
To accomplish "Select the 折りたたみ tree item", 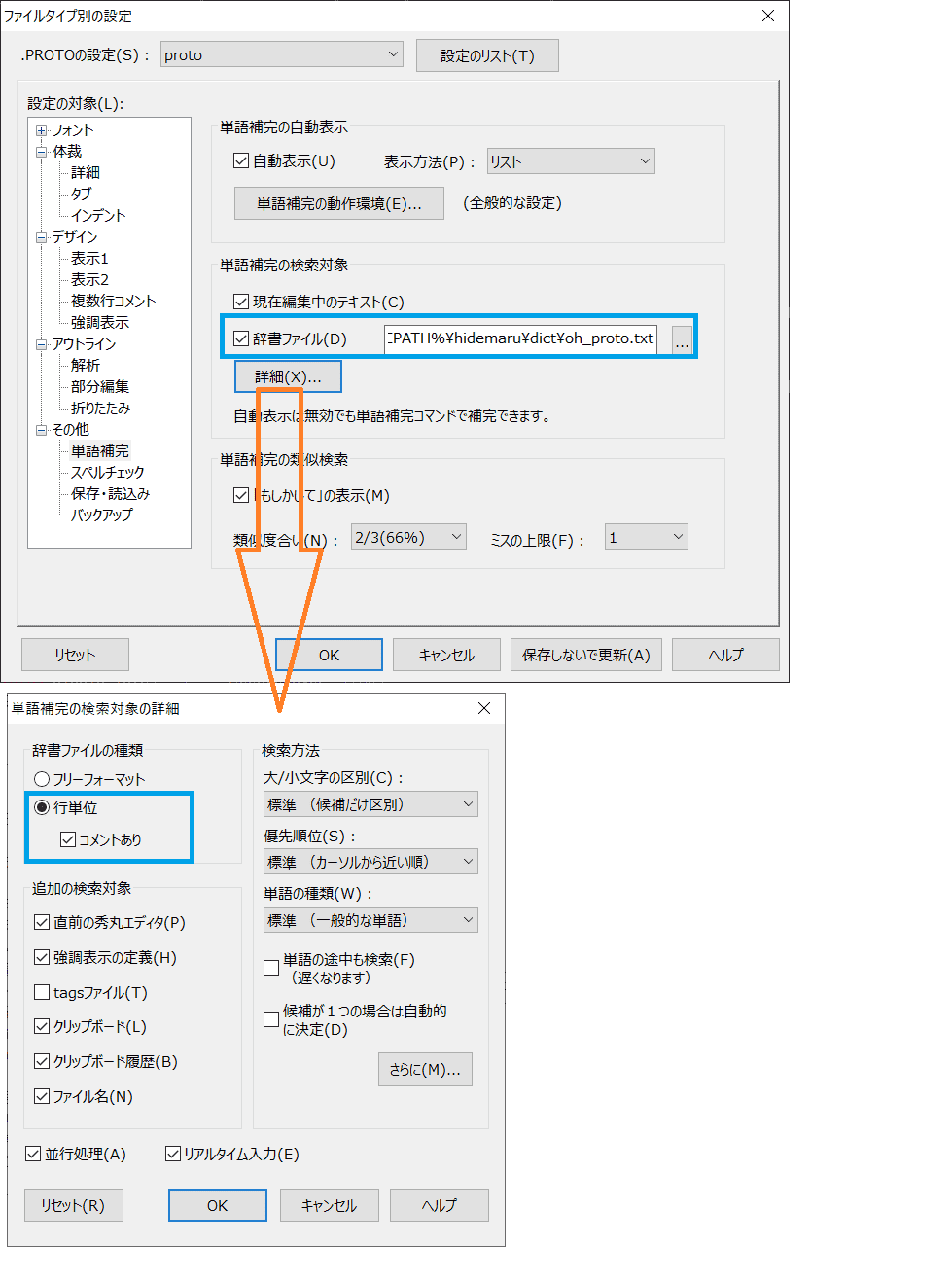I will [100, 409].
